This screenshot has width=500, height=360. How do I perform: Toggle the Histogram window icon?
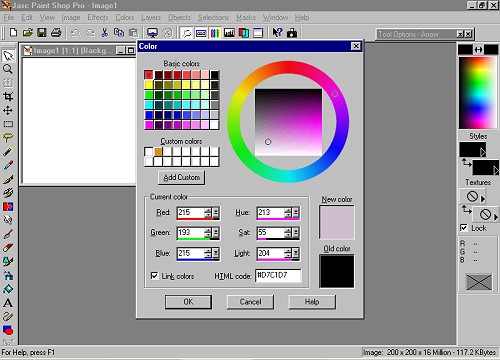click(229, 33)
